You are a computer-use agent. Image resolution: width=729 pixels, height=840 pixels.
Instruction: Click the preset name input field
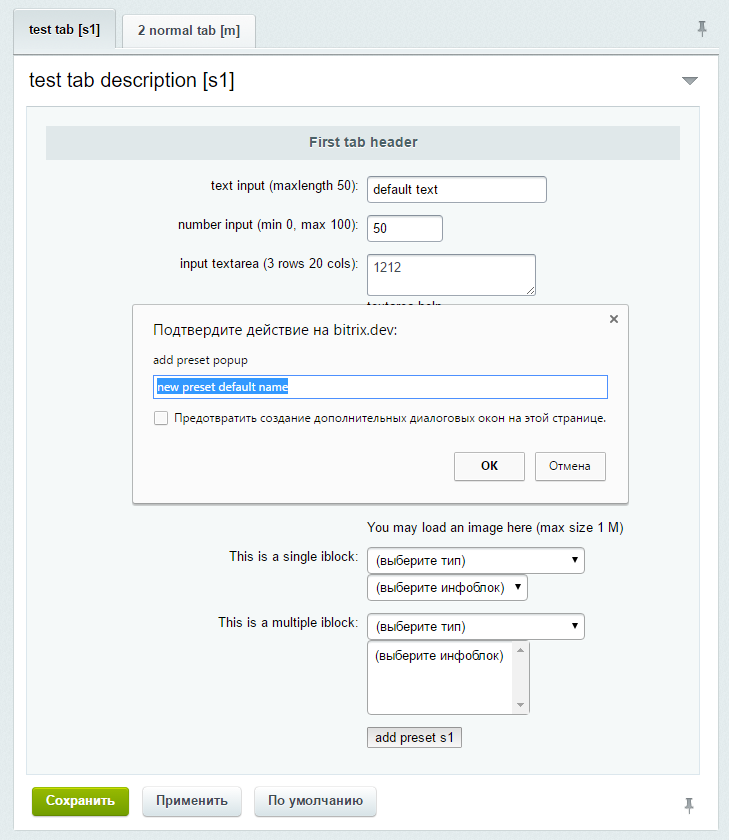pyautogui.click(x=380, y=387)
